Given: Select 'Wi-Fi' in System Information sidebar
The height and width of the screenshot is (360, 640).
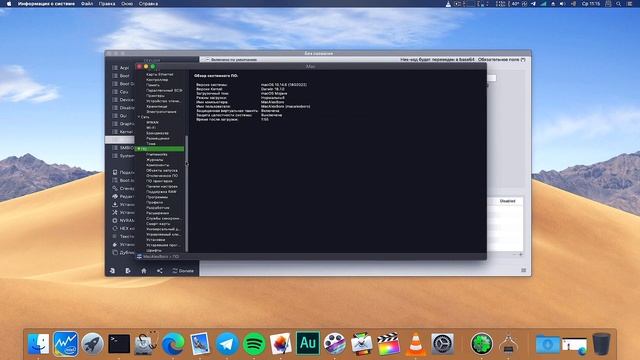Looking at the screenshot, I should click(151, 128).
